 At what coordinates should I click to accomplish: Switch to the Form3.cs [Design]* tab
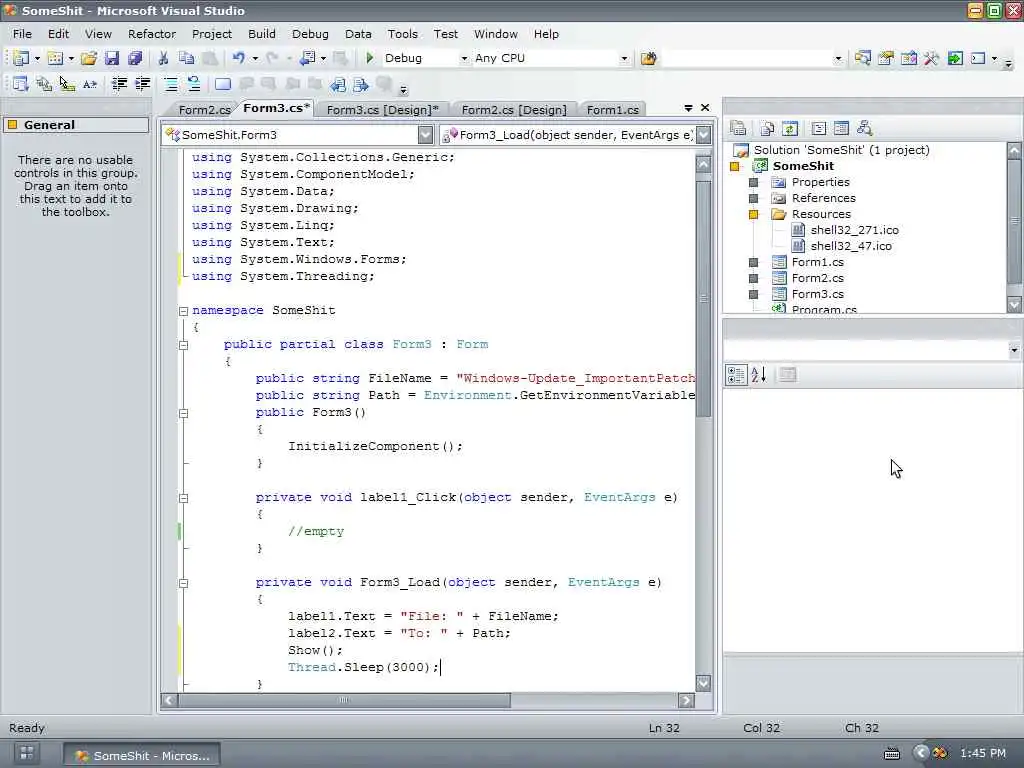[382, 110]
